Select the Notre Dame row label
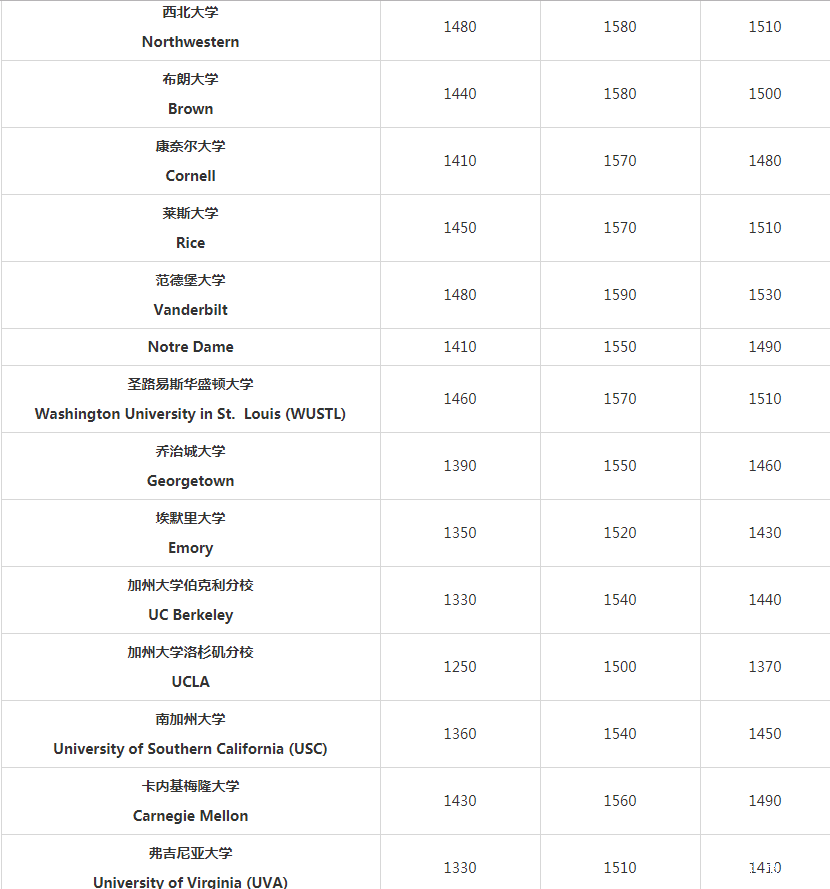 tap(190, 347)
